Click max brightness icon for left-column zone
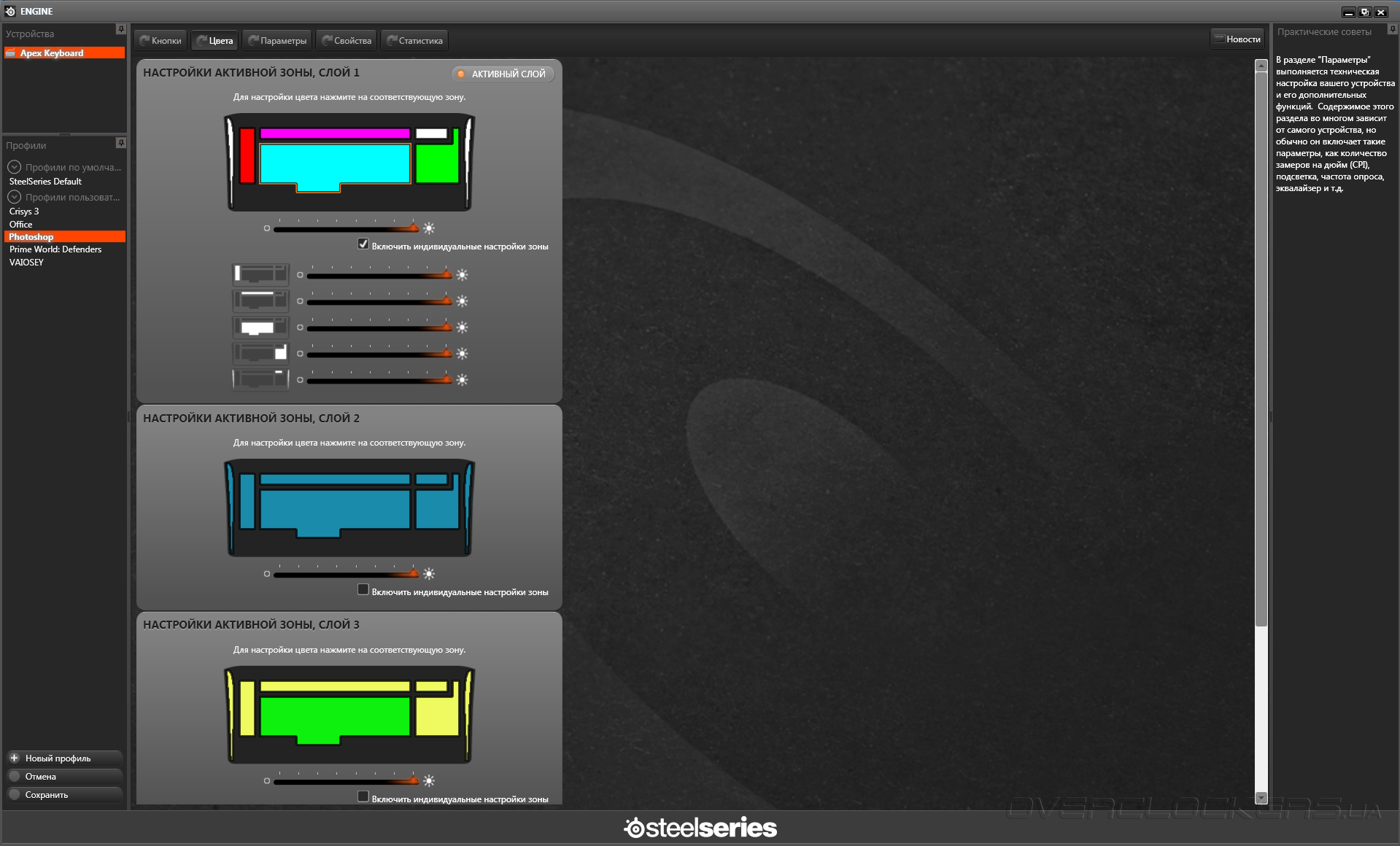This screenshot has width=1400, height=846. coord(462,275)
